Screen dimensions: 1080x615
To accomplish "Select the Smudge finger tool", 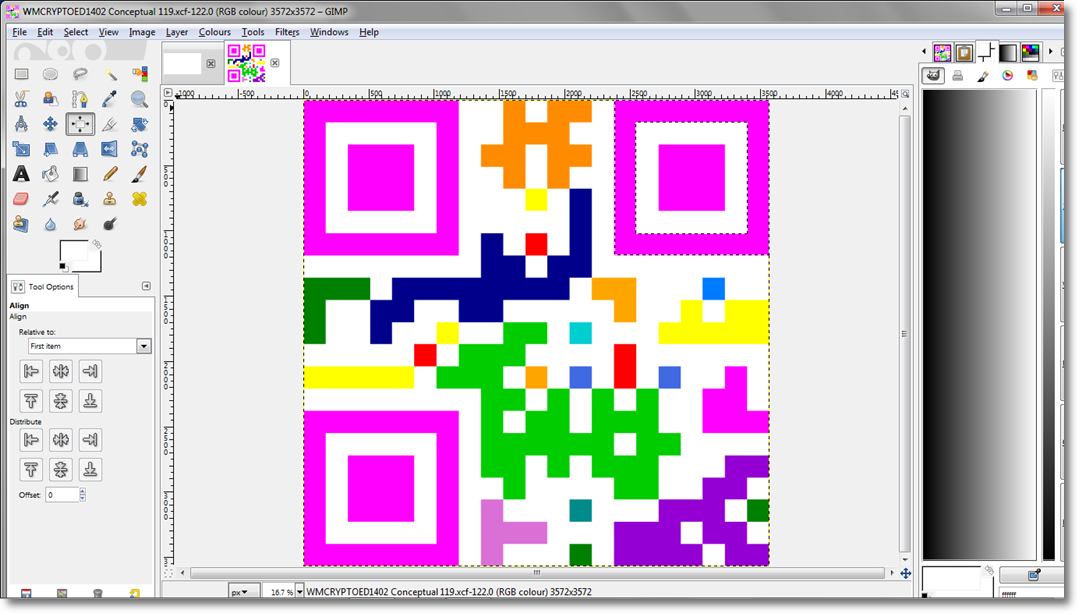I will 80,224.
